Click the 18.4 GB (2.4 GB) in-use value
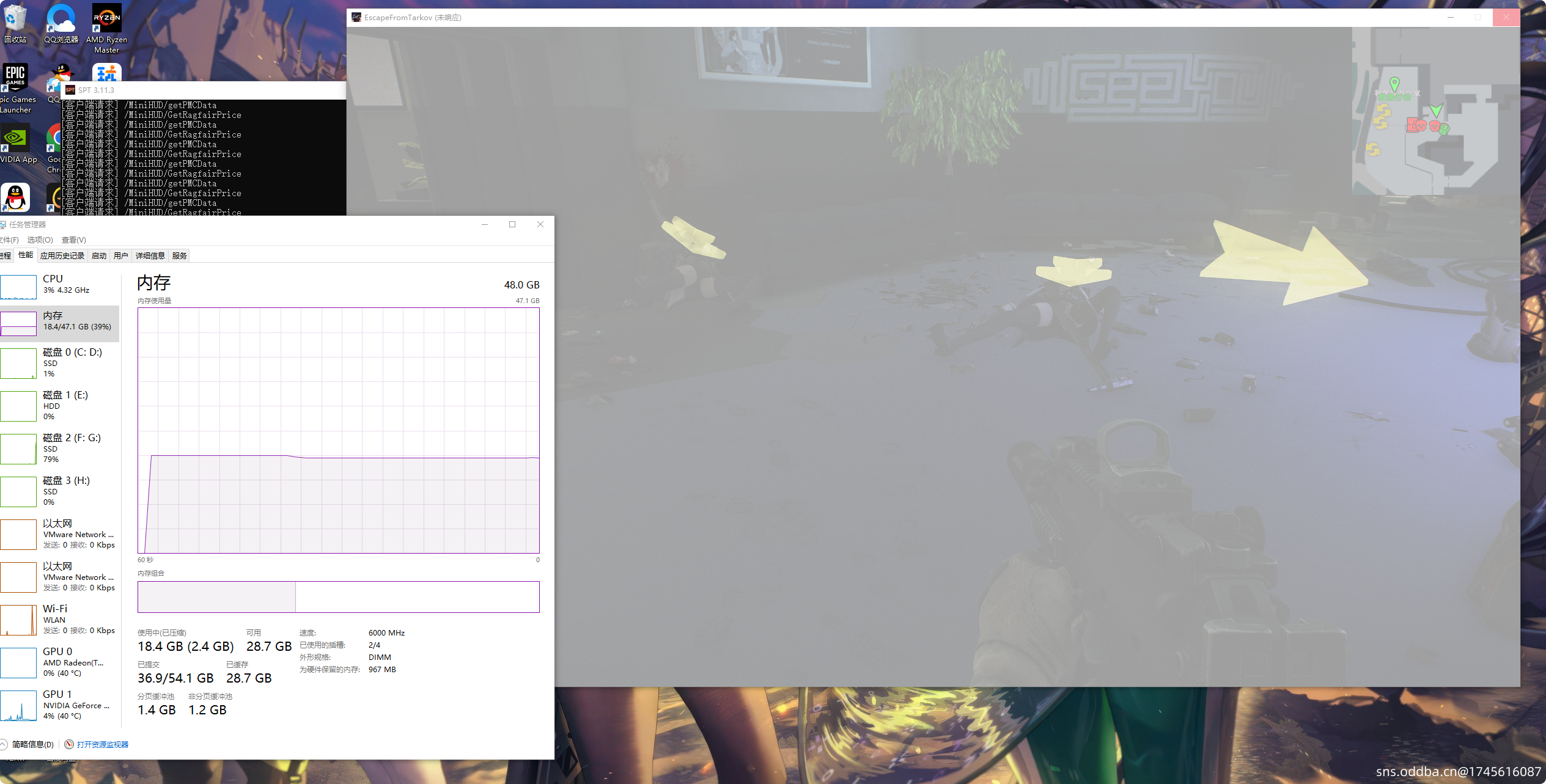Viewport: 1546px width, 784px height. [186, 647]
